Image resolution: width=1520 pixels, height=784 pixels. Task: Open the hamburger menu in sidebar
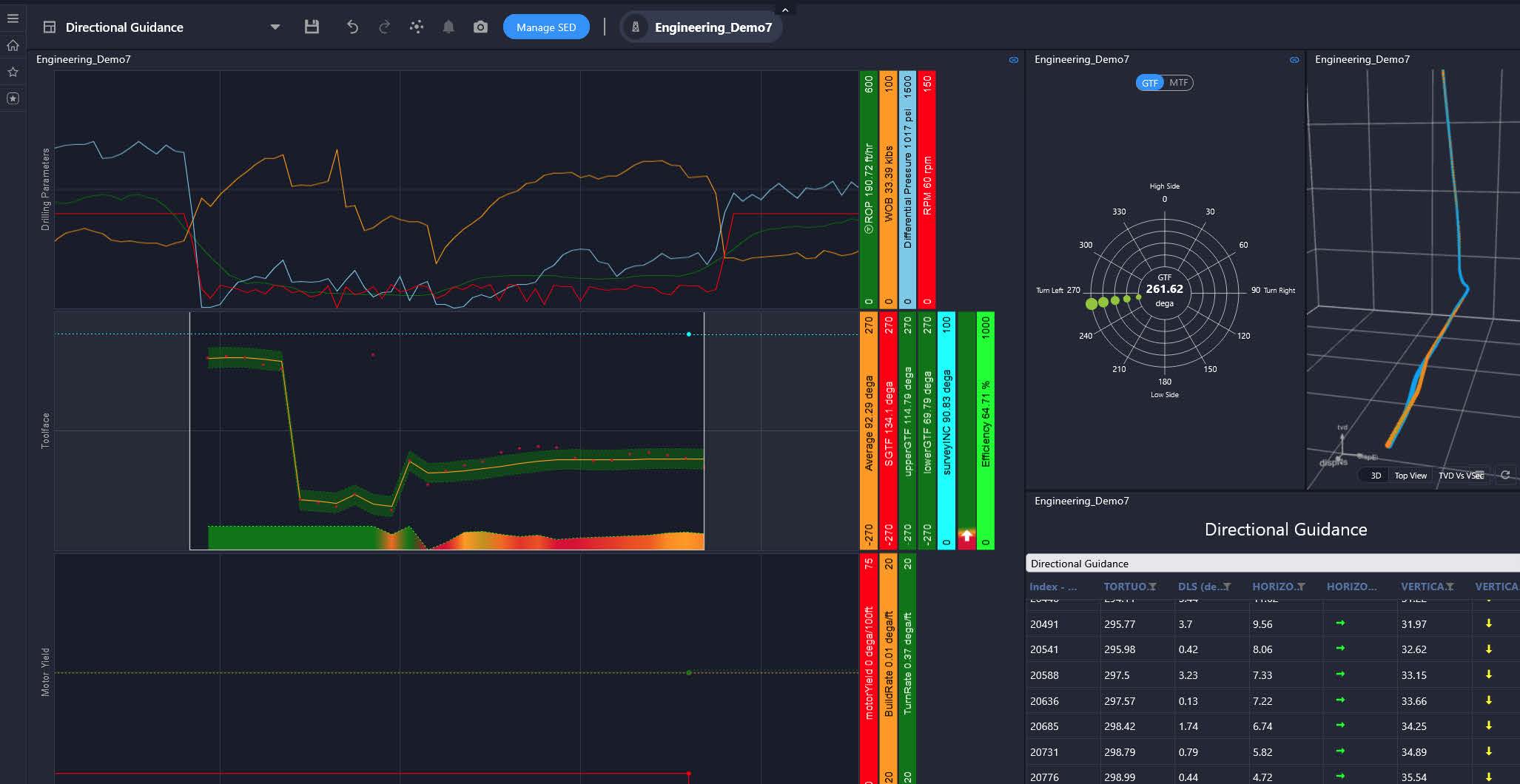coord(13,18)
